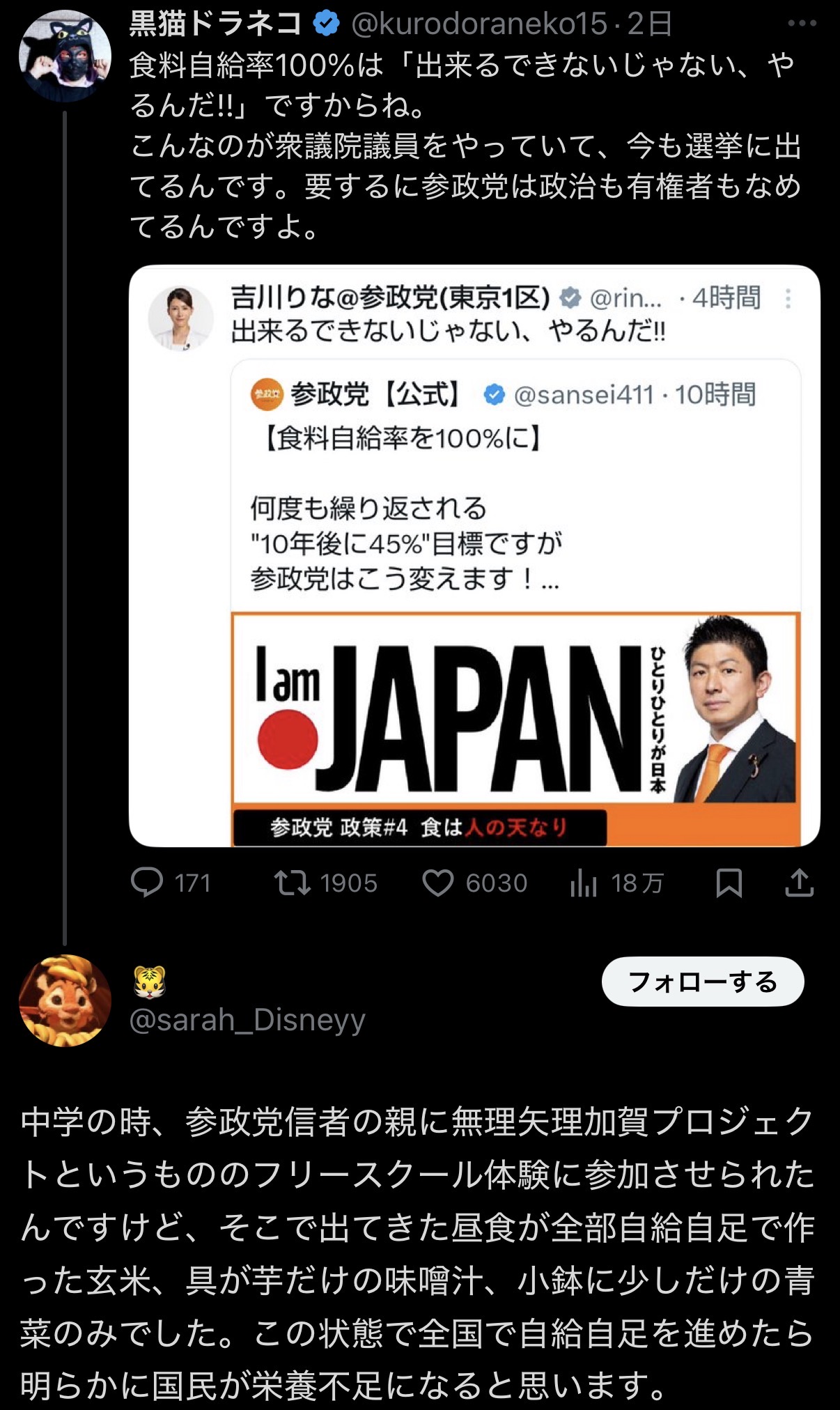Open the @kurodoraneko15 handle link
840x1410 pixels.
[x=479, y=24]
